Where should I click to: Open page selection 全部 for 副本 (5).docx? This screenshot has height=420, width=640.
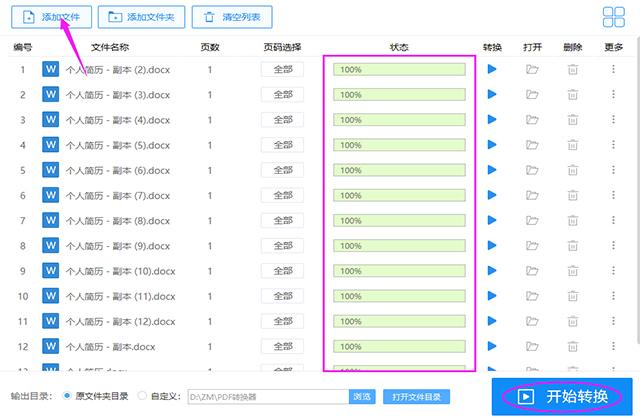click(282, 145)
